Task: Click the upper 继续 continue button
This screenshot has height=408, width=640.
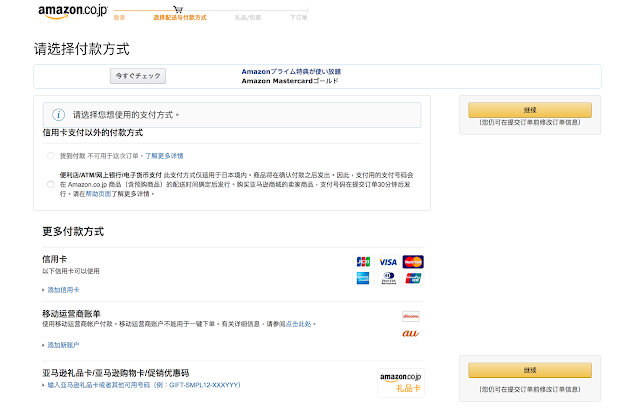Action: tap(530, 110)
